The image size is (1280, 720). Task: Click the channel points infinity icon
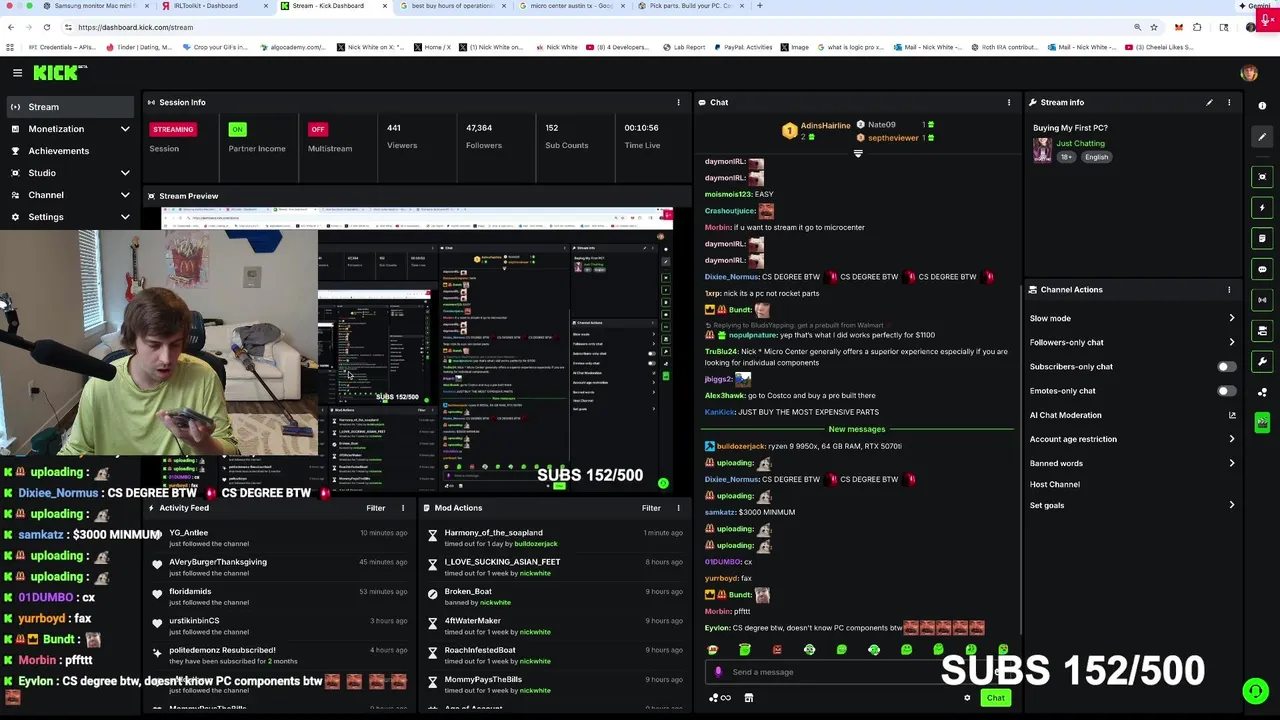[x=720, y=698]
